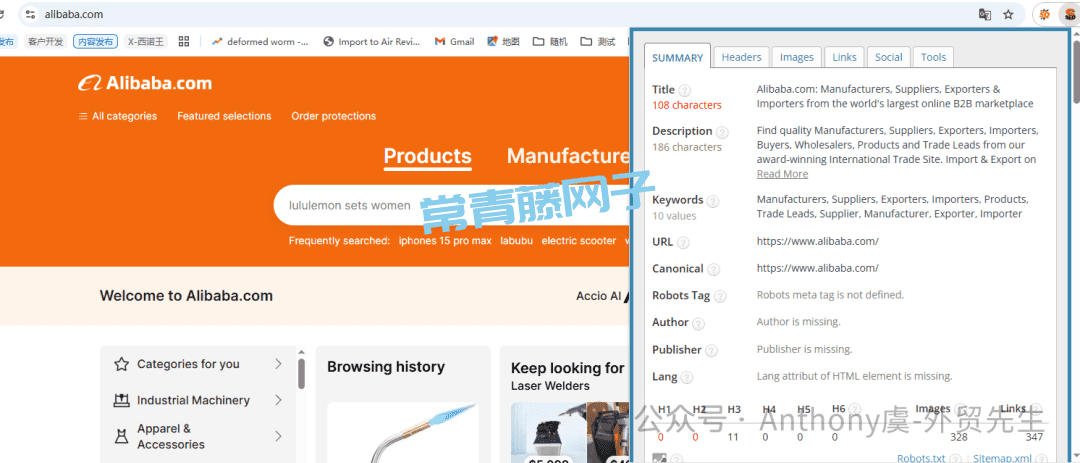1080x463 pixels.
Task: Open the 地图 maps bookmark
Action: click(x=503, y=41)
